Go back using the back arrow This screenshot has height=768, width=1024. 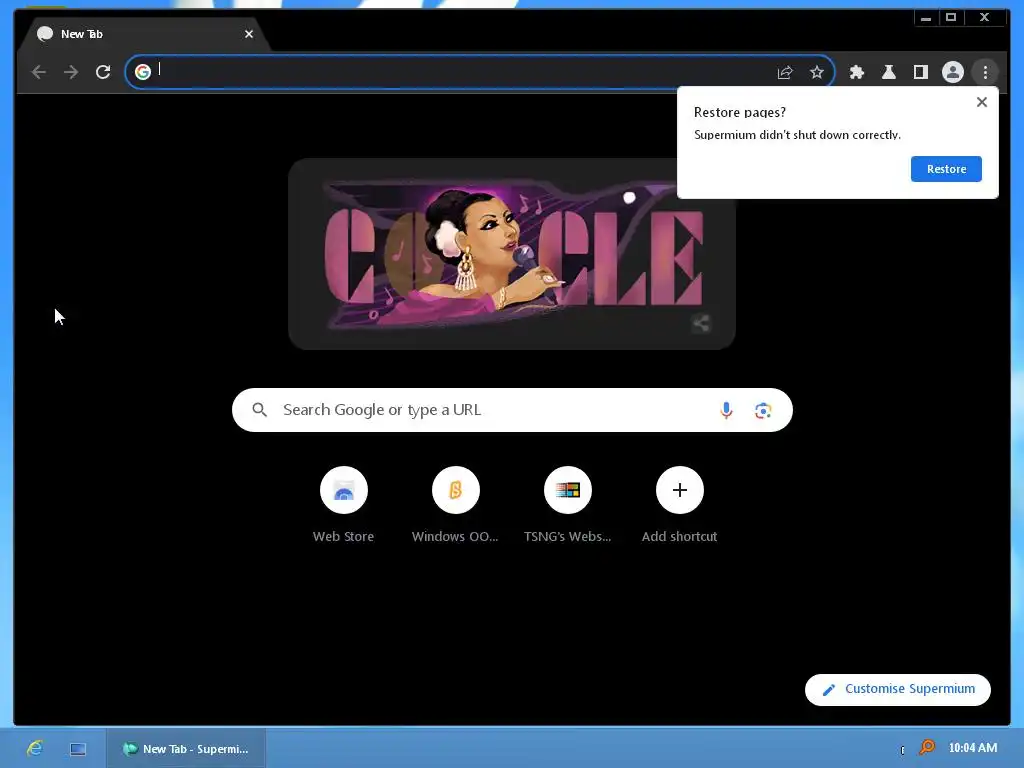39,72
